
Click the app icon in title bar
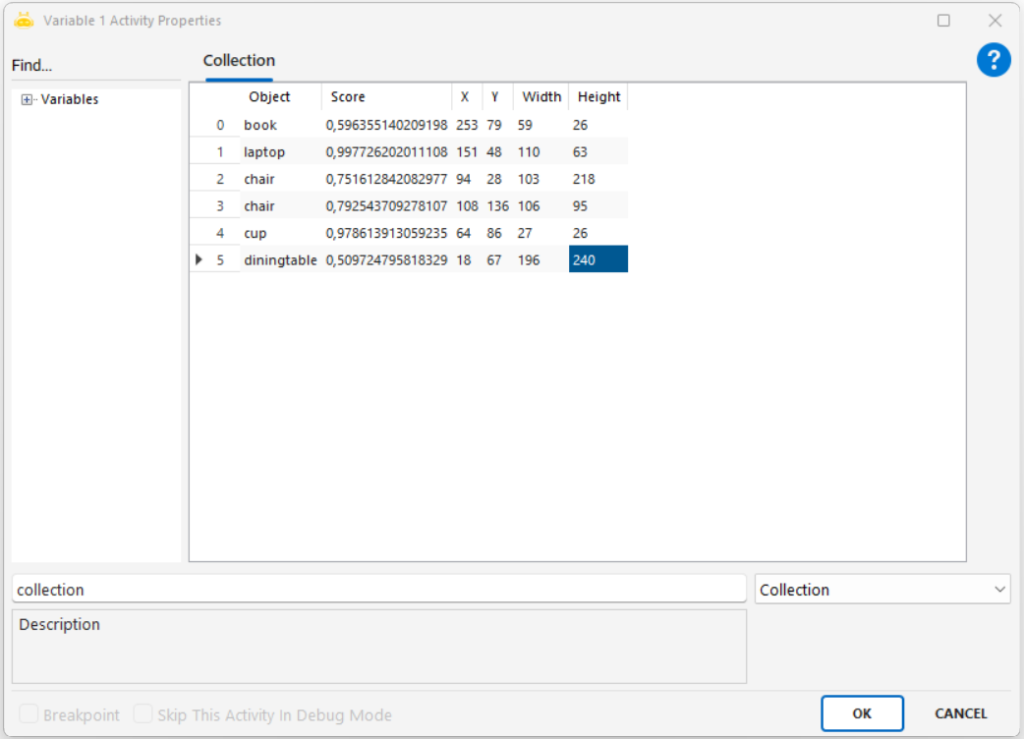[24, 20]
